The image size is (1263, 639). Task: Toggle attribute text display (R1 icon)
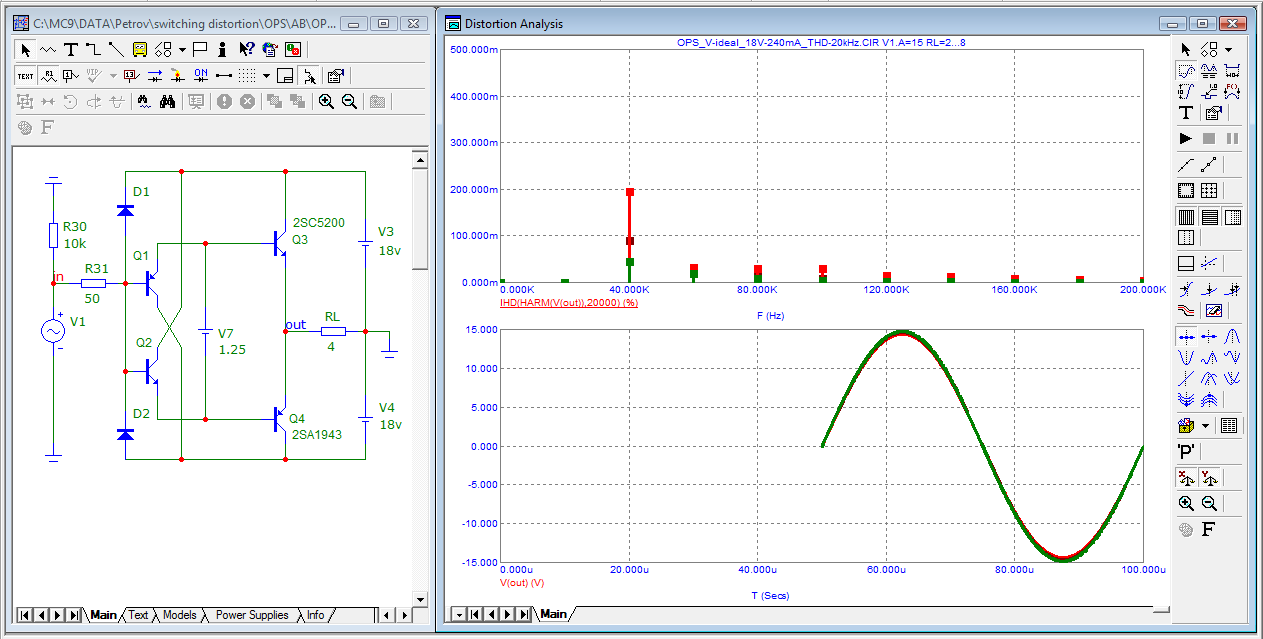(48, 75)
